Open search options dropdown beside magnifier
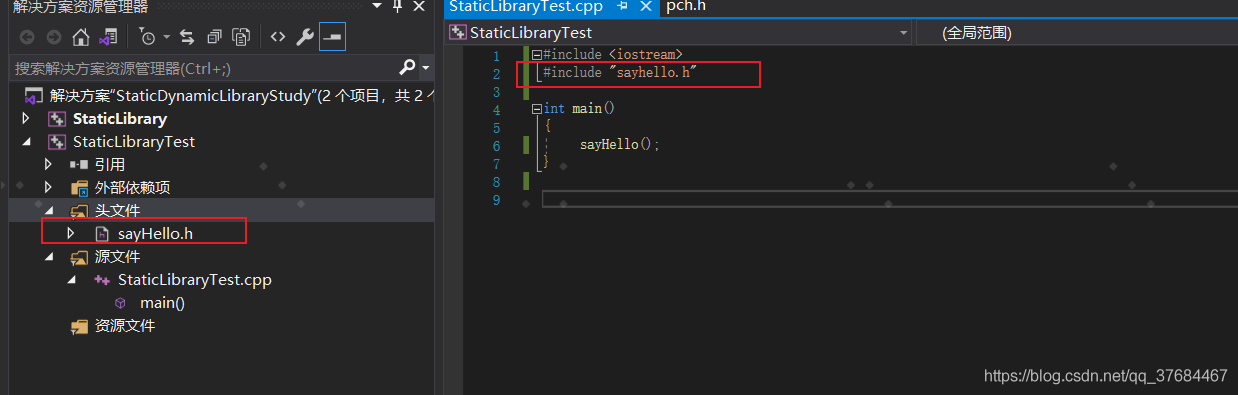 (426, 68)
